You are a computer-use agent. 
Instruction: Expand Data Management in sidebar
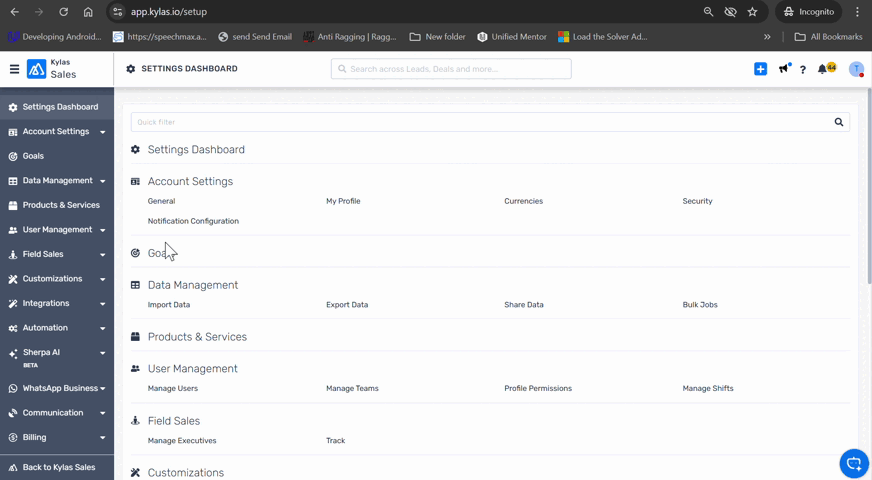click(x=103, y=181)
